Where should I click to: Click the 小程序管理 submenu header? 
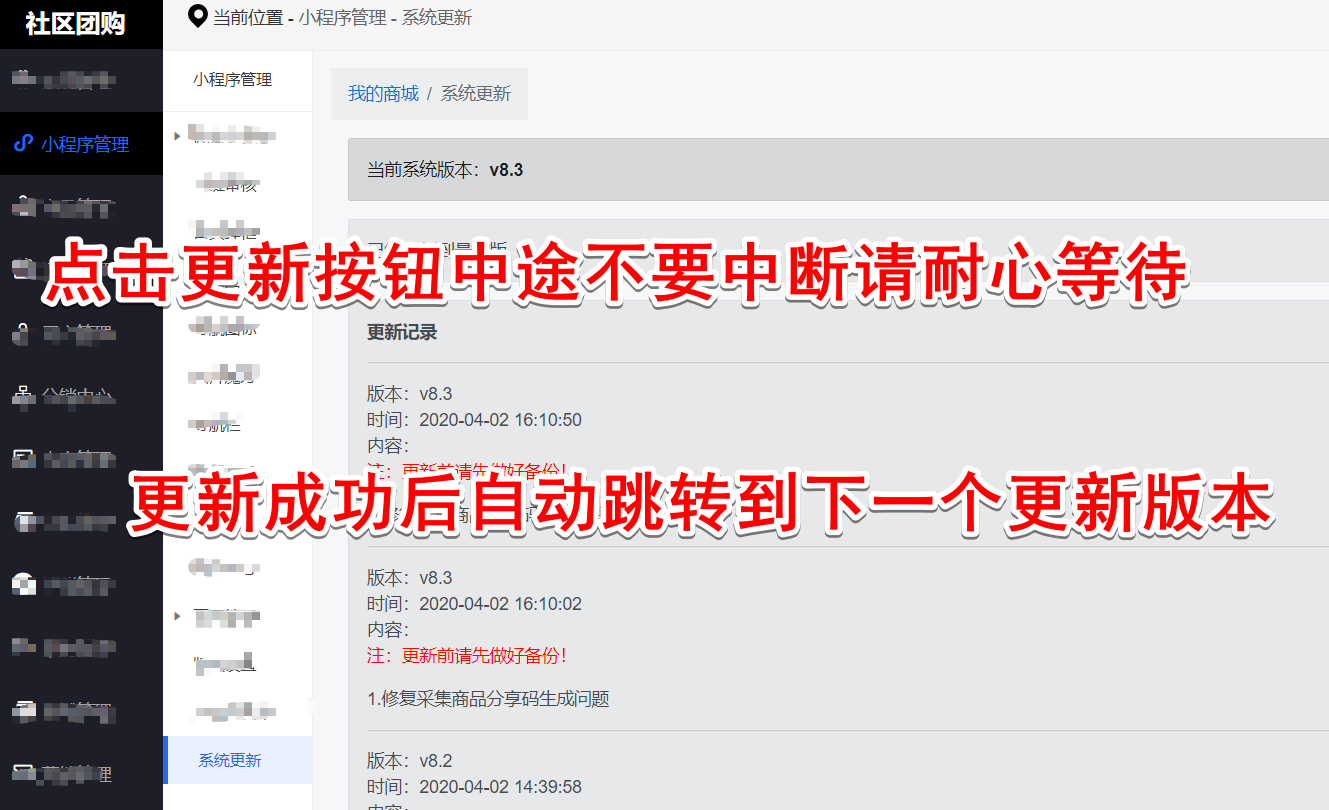(233, 80)
